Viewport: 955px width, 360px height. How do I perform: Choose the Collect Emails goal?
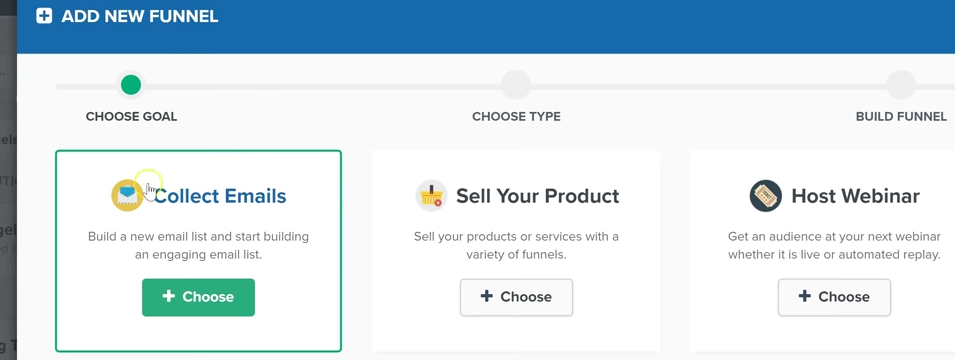point(199,297)
